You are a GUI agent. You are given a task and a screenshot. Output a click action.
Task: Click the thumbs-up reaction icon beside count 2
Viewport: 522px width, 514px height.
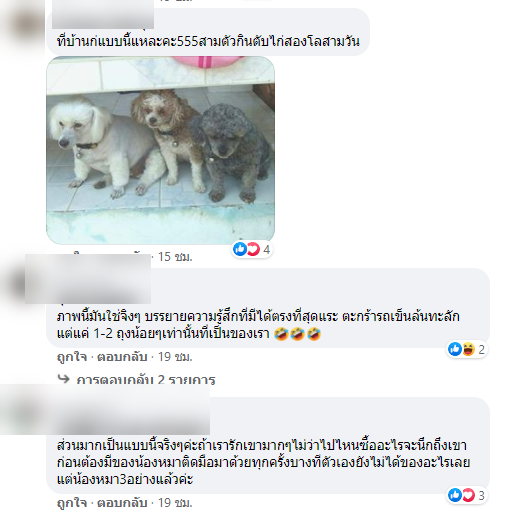coord(455,349)
